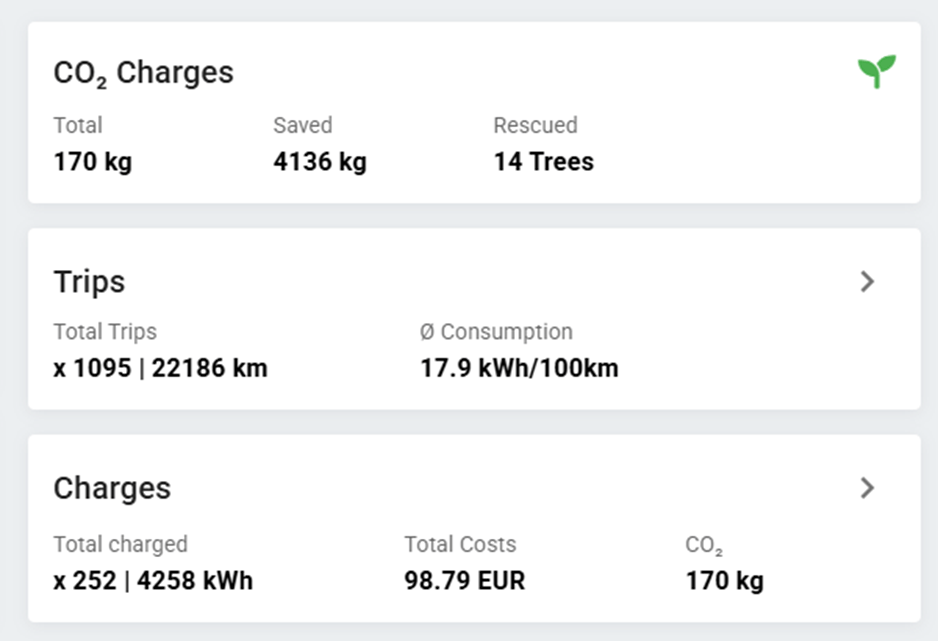Click the 17.9 kWh/100km consumption value

pyautogui.click(x=519, y=368)
